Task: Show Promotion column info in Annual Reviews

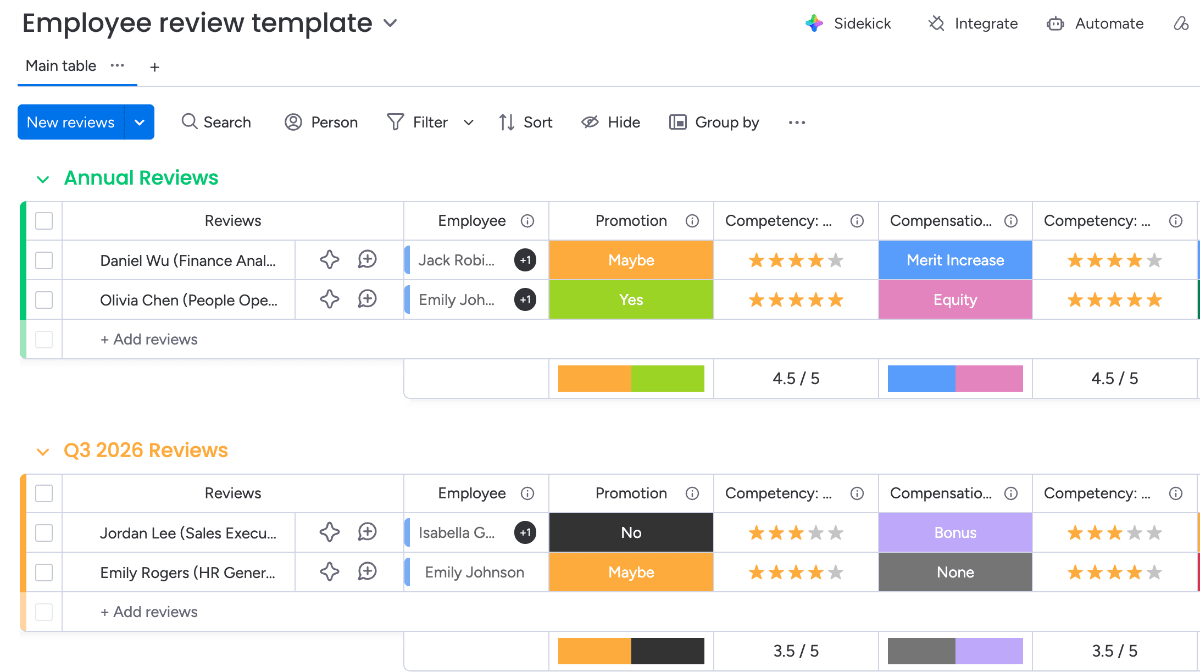Action: [691, 221]
